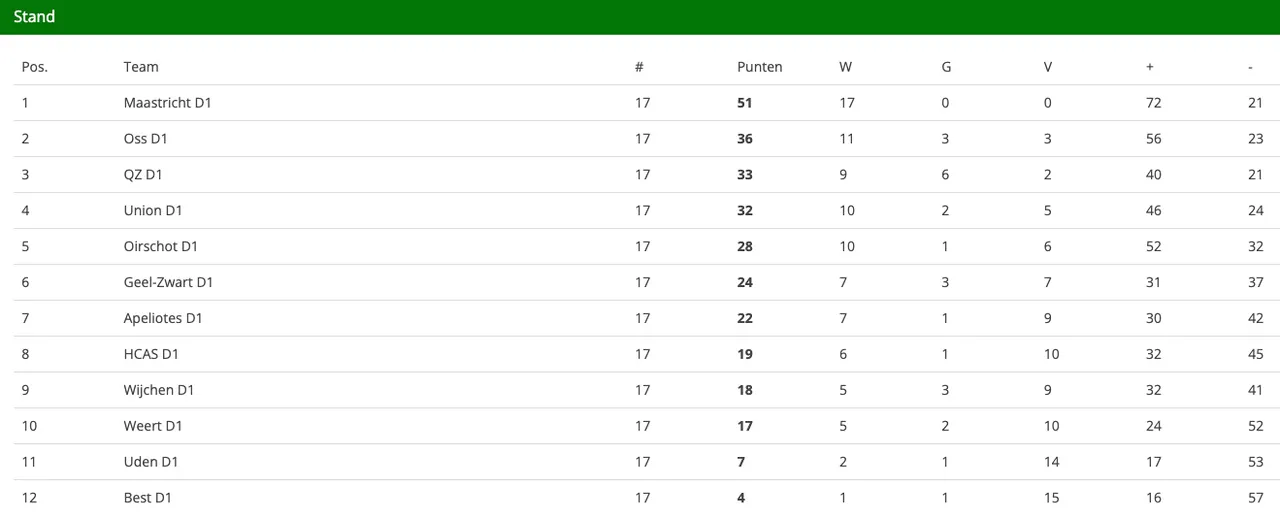
Task: Open the Oss D1 team row
Action: pos(145,139)
